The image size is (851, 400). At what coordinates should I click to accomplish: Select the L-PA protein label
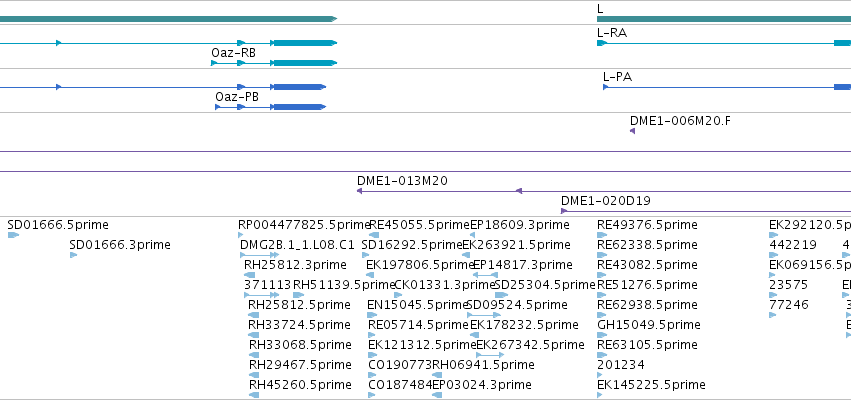tap(618, 77)
